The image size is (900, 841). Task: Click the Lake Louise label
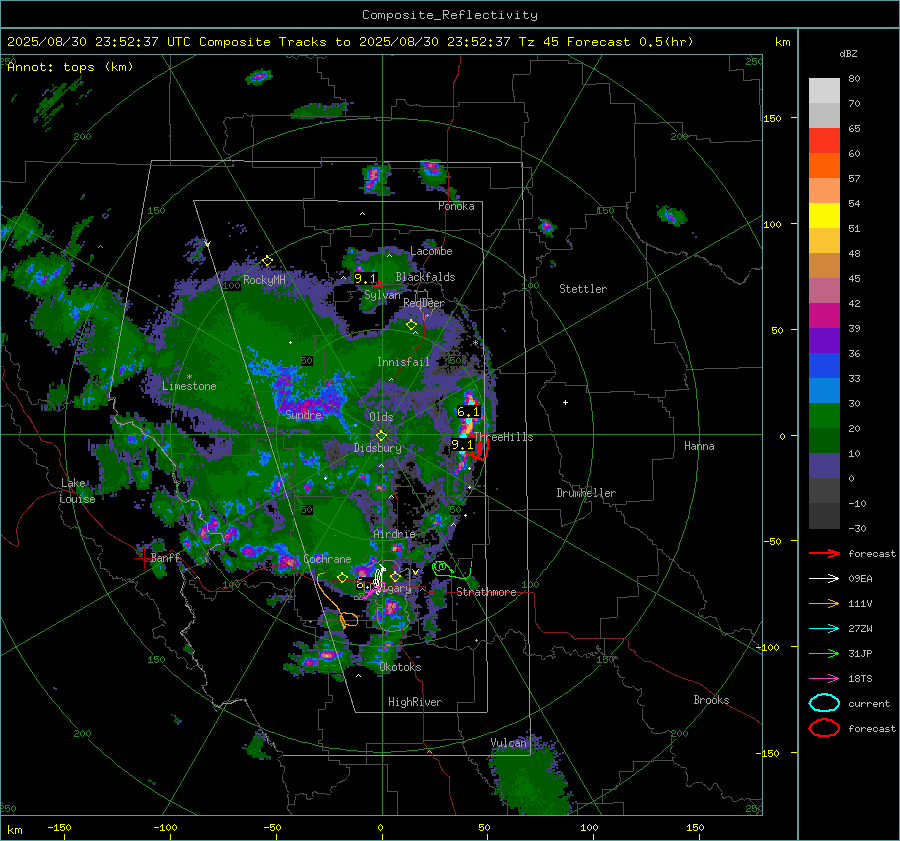click(x=77, y=491)
